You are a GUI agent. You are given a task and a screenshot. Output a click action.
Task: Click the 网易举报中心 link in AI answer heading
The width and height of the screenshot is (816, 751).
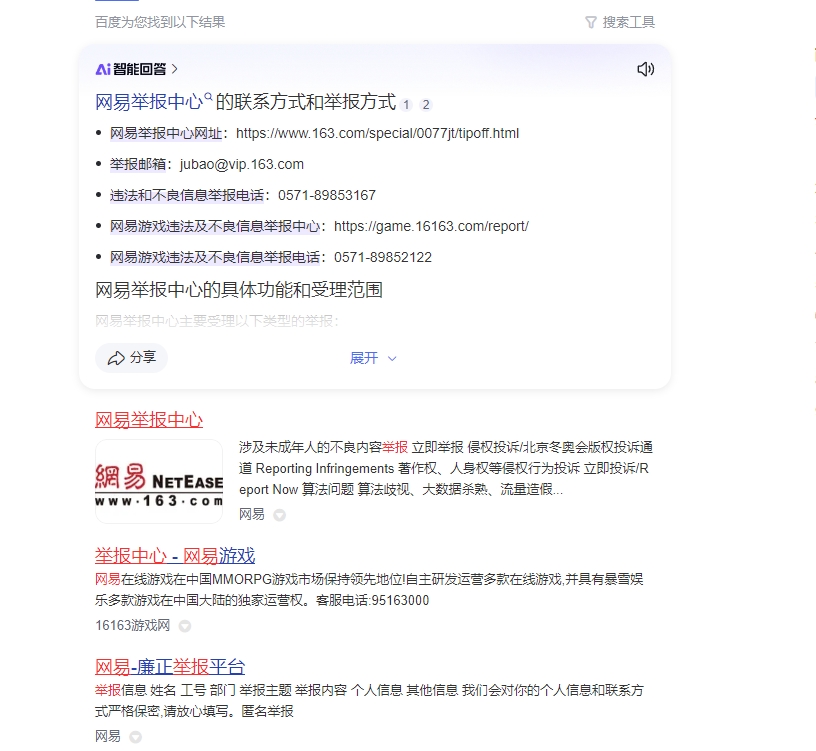pyautogui.click(x=149, y=102)
